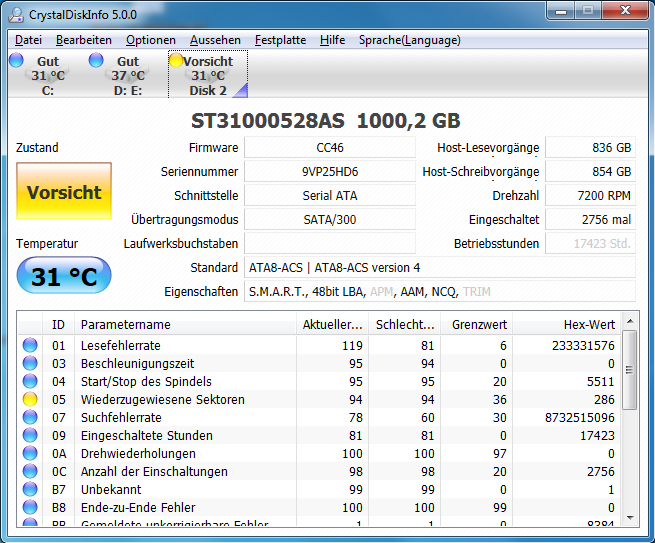Click the status icon for Eingeschaltete Stunden

[x=30, y=435]
